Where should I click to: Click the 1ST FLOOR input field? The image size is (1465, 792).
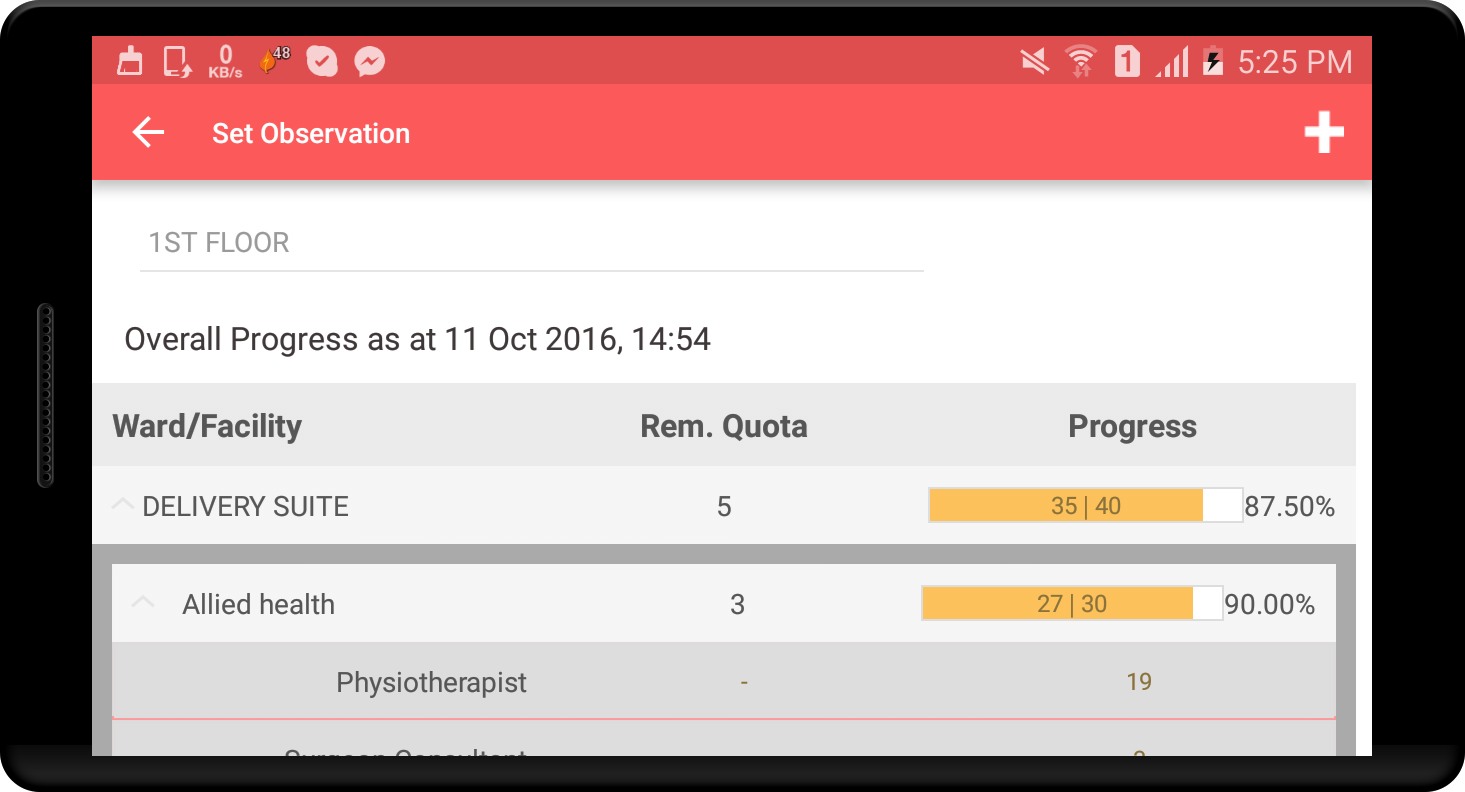click(531, 243)
